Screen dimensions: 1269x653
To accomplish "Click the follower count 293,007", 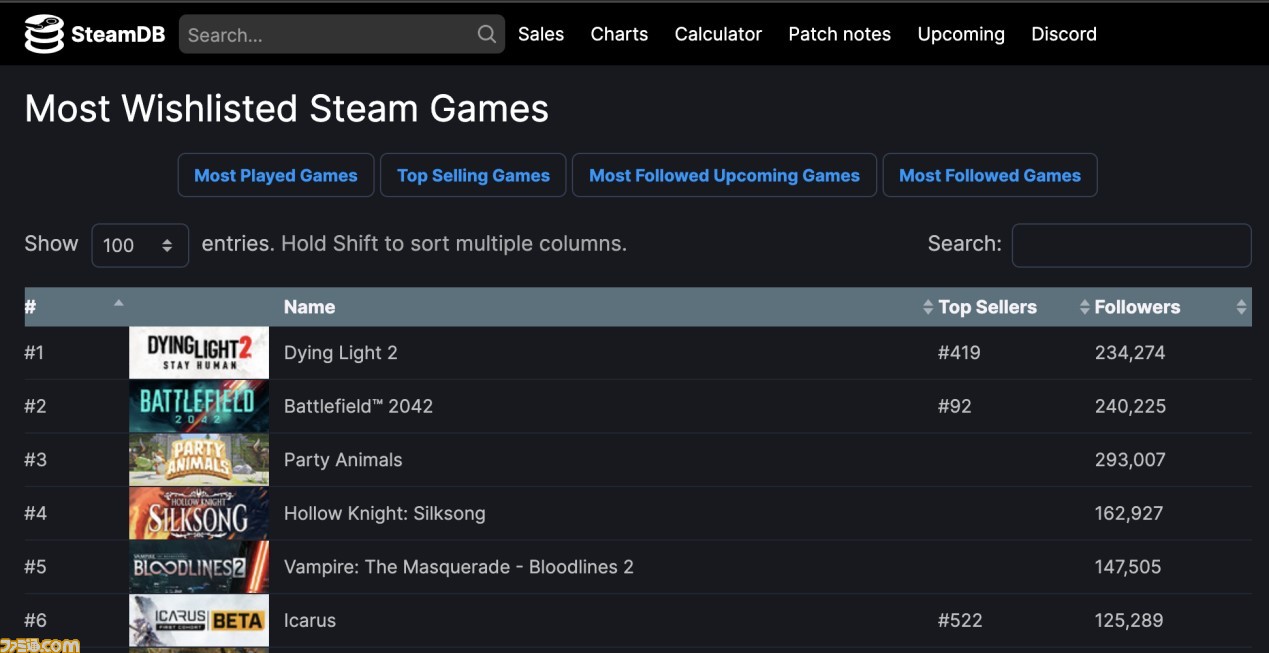I will click(x=1130, y=460).
